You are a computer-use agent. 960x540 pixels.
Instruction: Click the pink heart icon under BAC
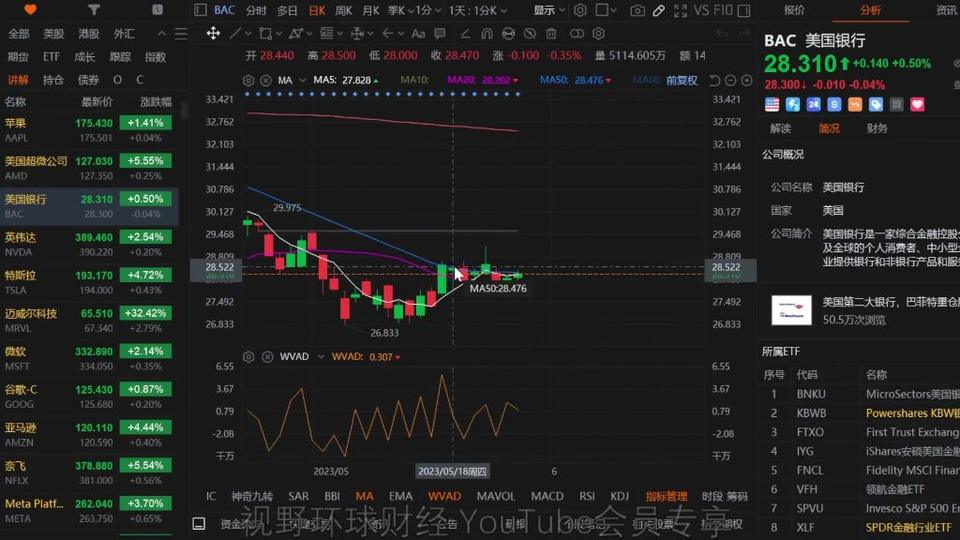917,105
